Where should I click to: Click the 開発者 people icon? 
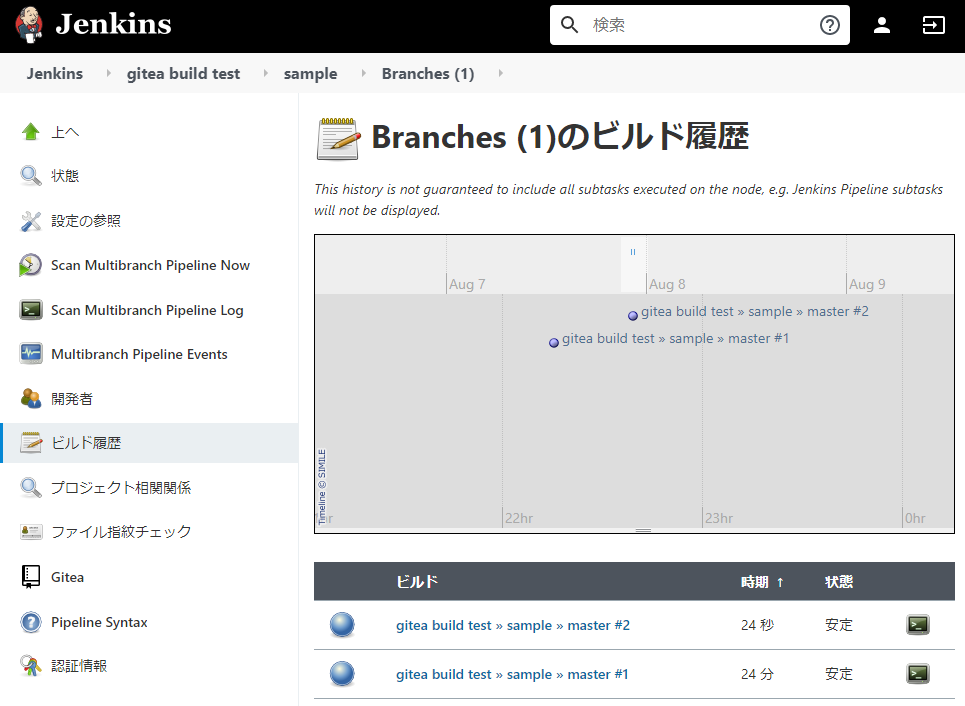30,398
